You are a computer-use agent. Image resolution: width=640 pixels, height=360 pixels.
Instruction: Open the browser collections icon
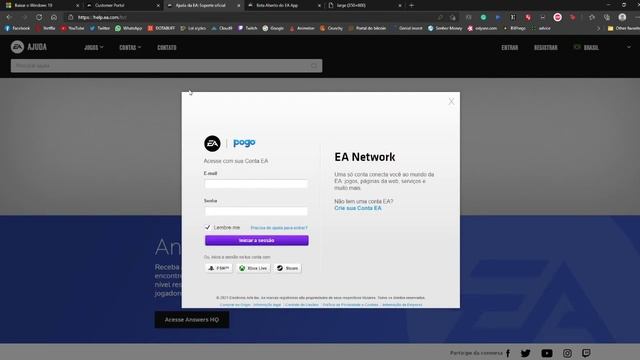coord(607,17)
